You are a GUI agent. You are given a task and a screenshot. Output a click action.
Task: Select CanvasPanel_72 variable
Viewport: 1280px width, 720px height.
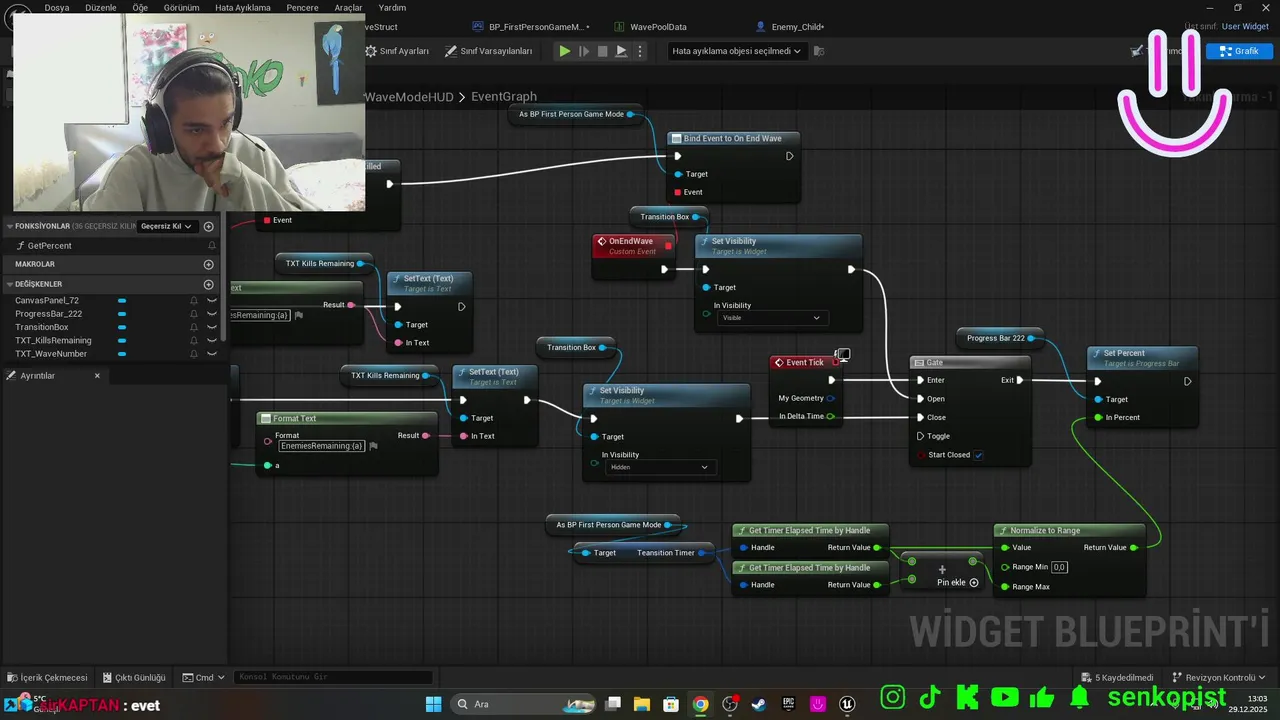tap(47, 300)
